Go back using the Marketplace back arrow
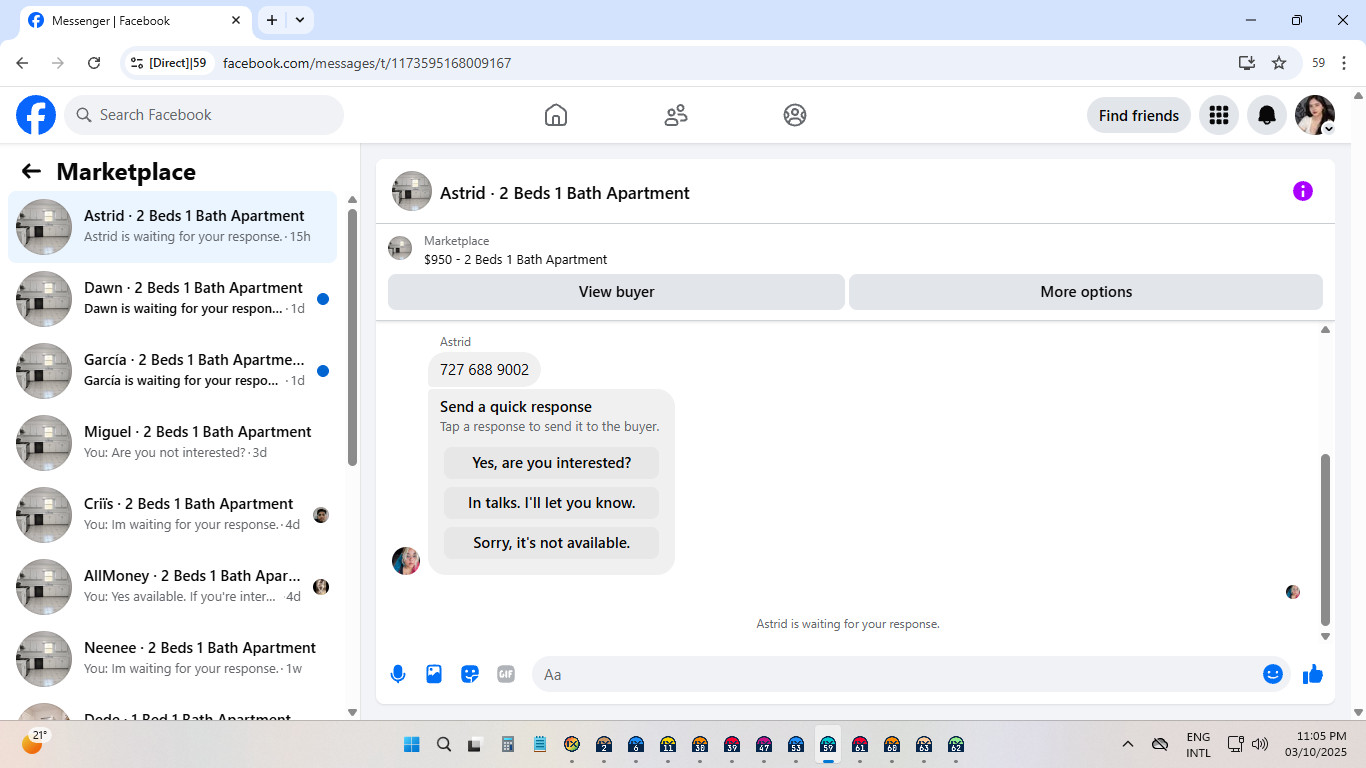 (31, 171)
